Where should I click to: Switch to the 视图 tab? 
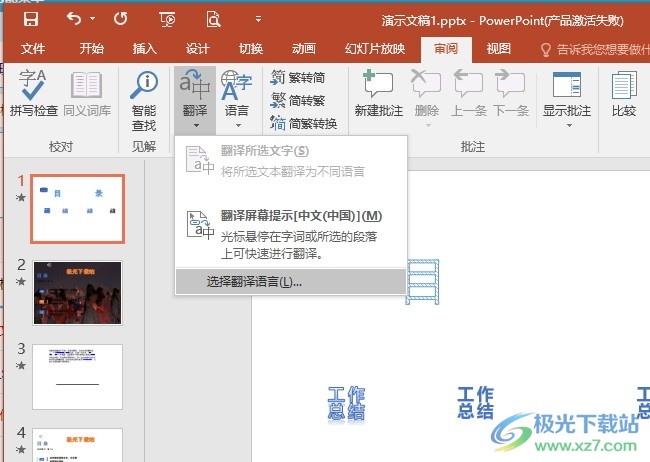coord(499,49)
